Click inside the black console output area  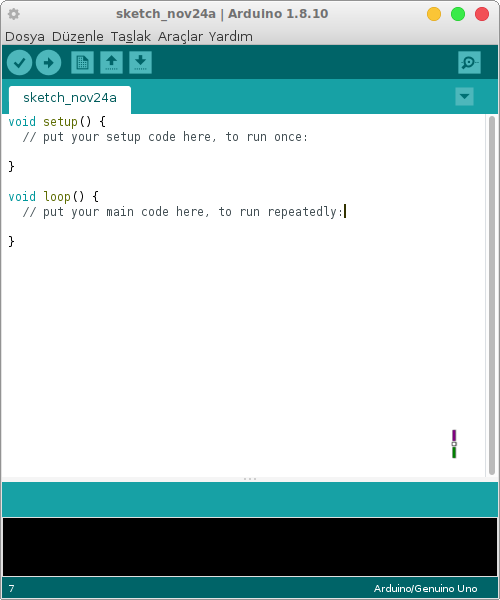click(x=250, y=547)
